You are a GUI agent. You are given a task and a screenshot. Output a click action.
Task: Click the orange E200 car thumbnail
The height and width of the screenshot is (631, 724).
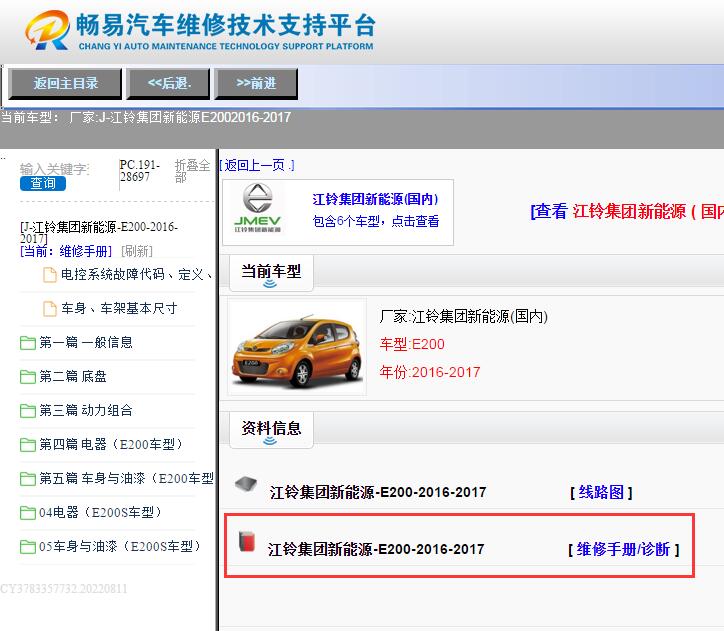click(297, 347)
